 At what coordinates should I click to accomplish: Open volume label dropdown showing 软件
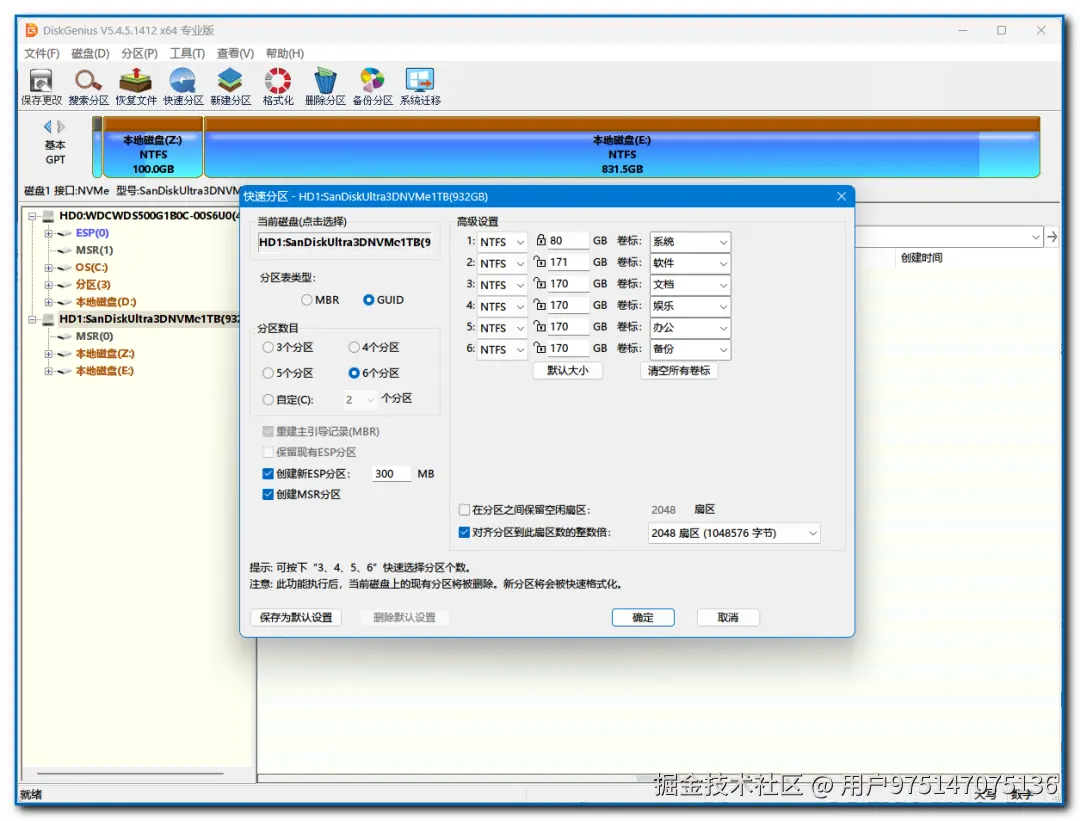coord(690,263)
